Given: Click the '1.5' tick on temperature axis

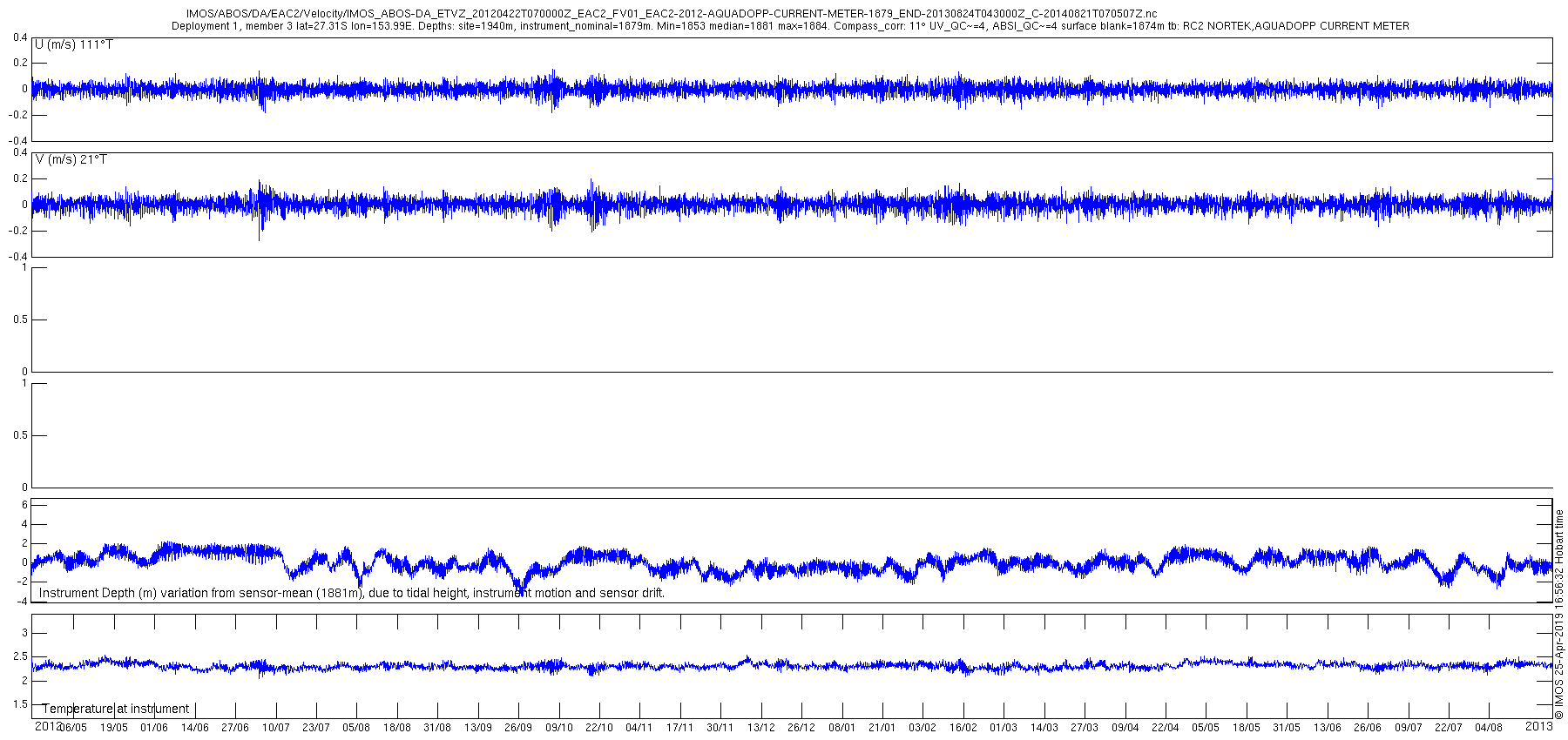Looking at the screenshot, I should pos(21,704).
